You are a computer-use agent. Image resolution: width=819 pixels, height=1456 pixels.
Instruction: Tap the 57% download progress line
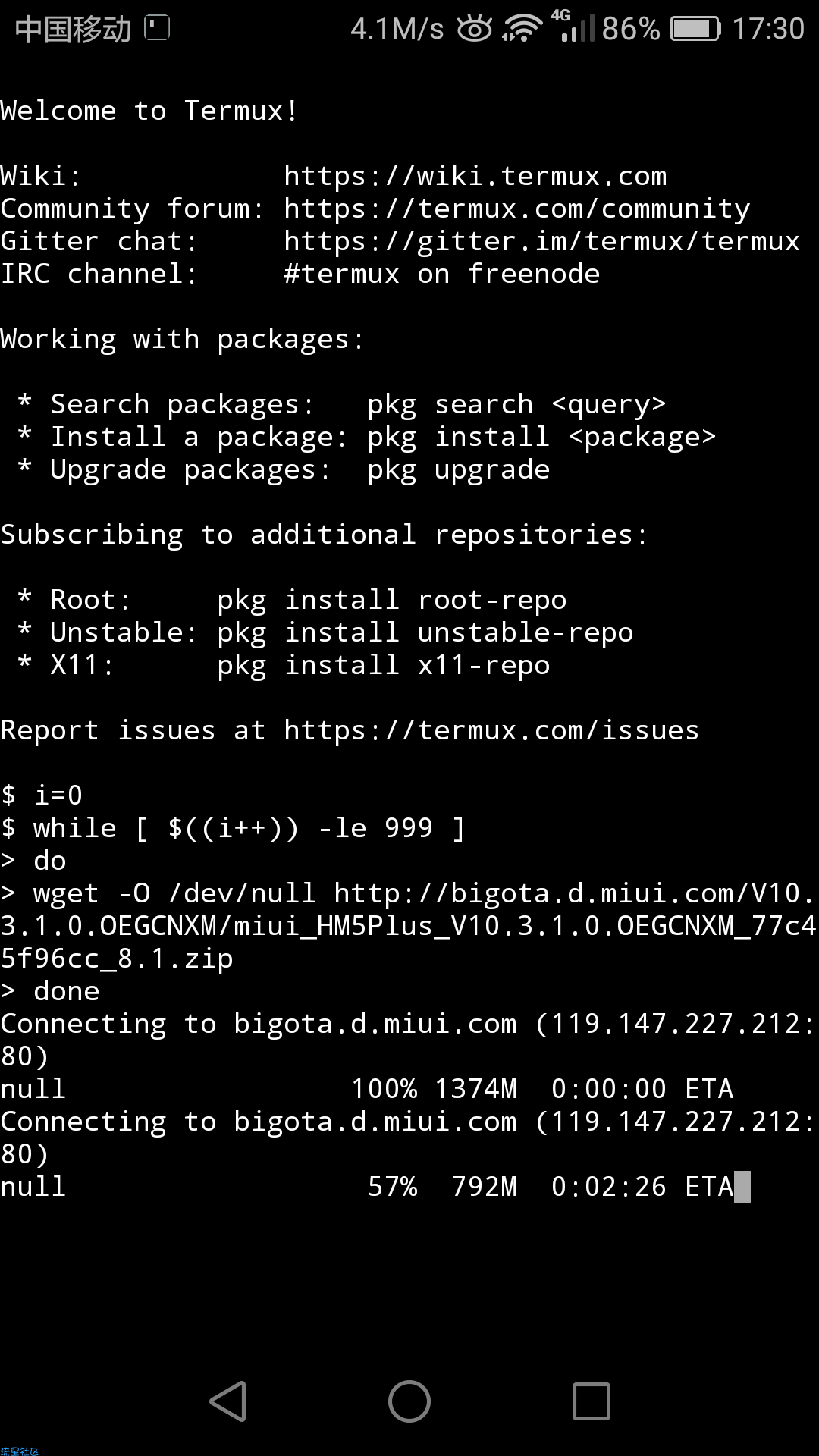pyautogui.click(x=375, y=1187)
